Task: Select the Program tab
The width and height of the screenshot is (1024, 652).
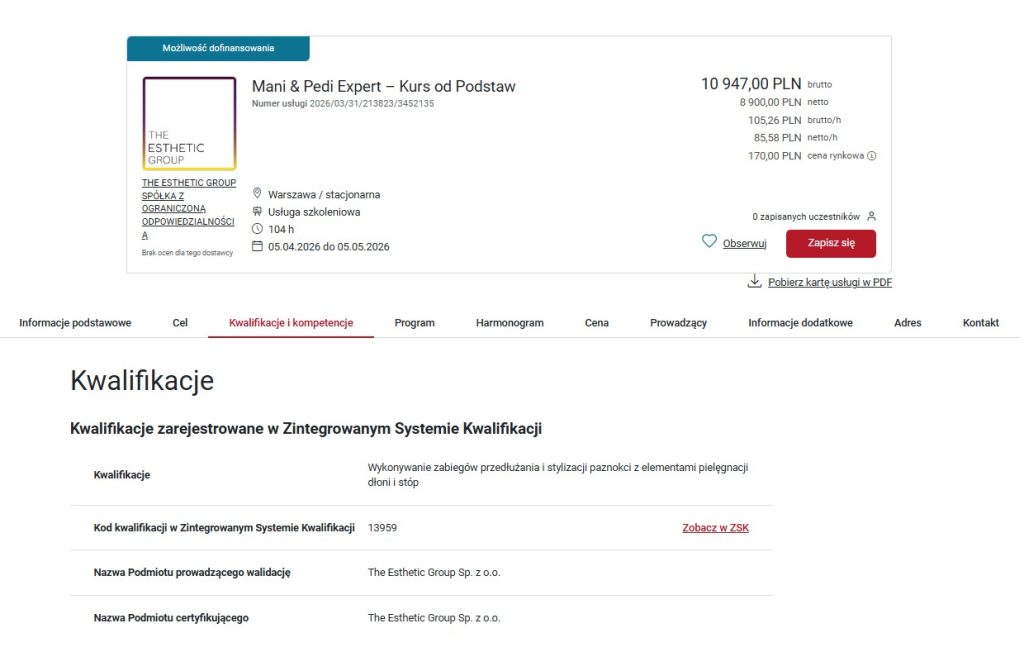Action: [x=414, y=323]
